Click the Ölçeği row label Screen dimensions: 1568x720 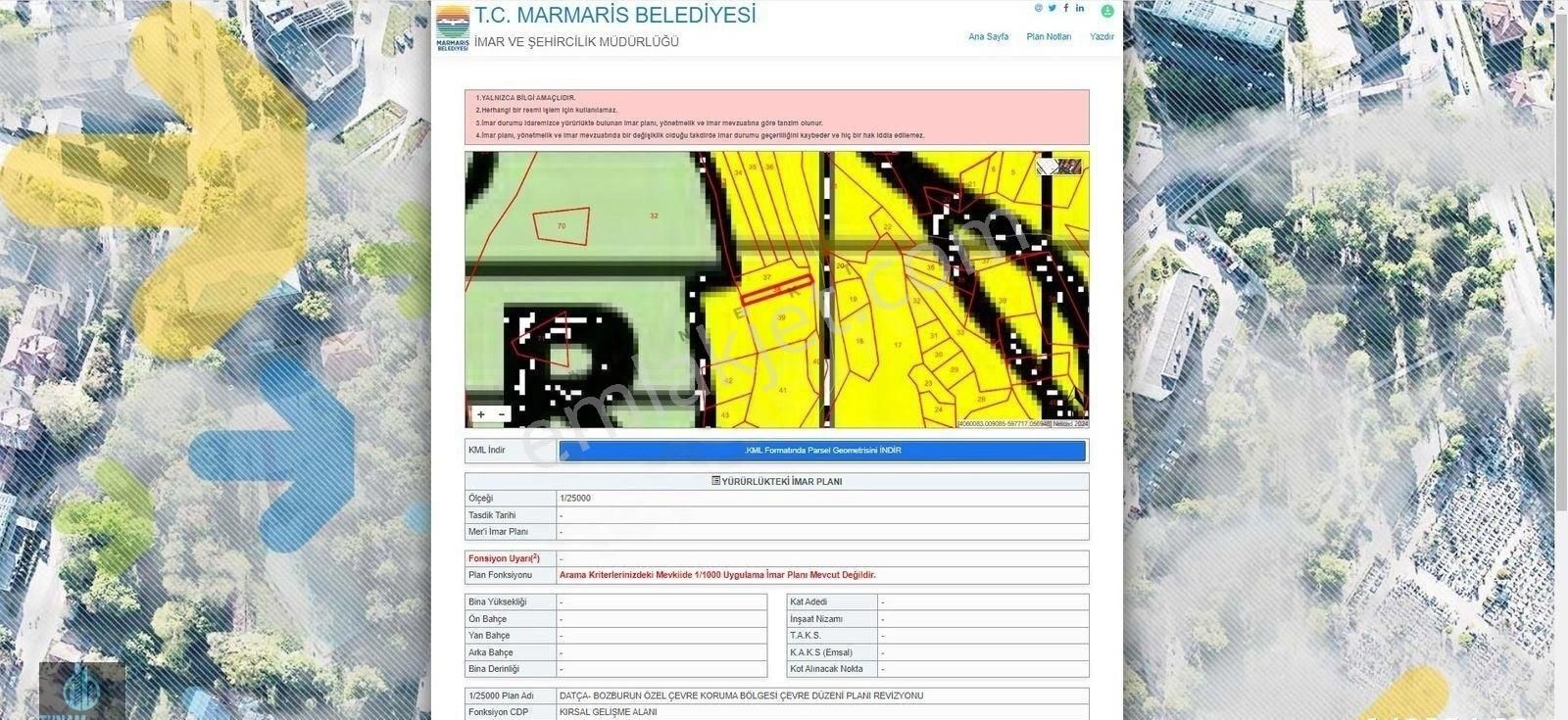[x=481, y=499]
